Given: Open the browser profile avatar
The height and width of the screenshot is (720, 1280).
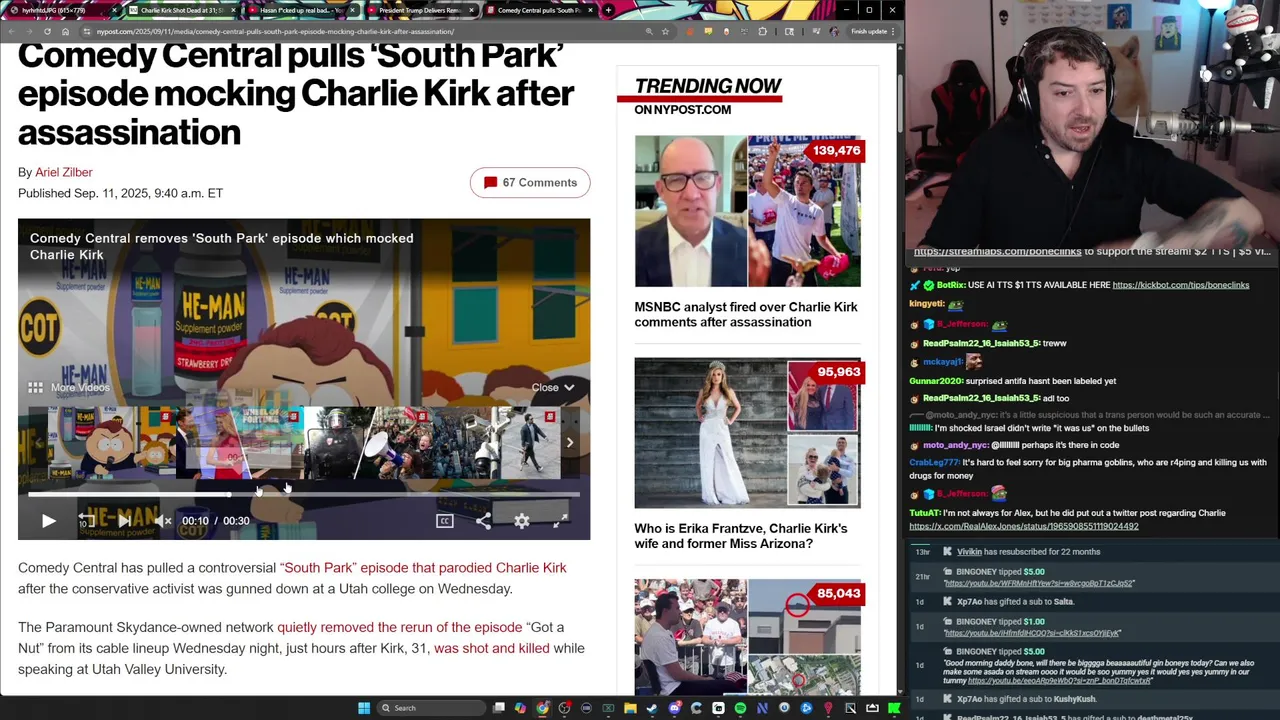Looking at the screenshot, I should pos(834,31).
